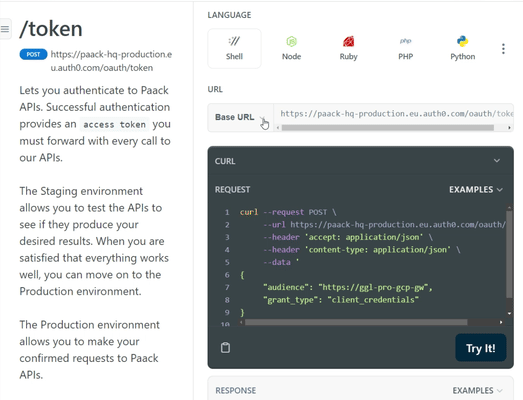Open more languages three-dot menu

[503, 49]
